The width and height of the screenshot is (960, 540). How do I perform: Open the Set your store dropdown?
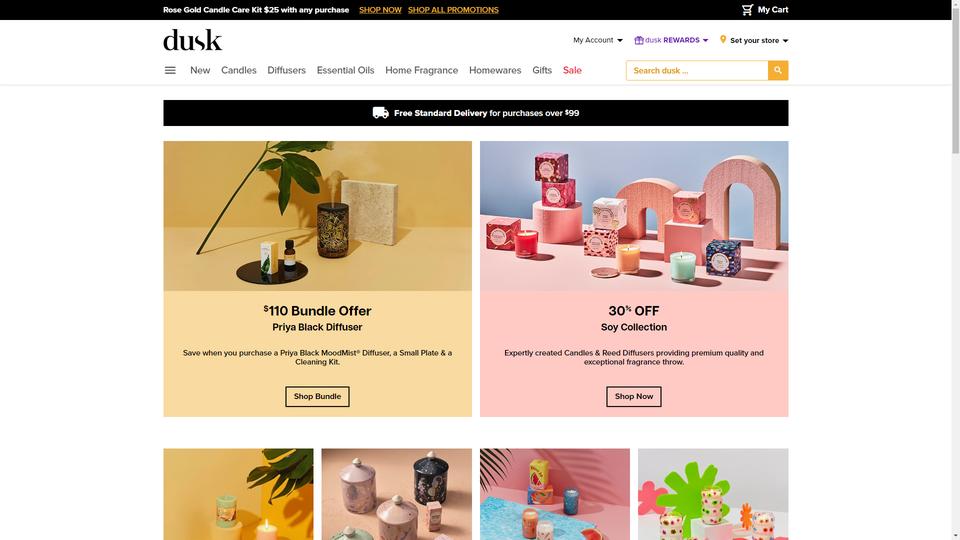[759, 40]
